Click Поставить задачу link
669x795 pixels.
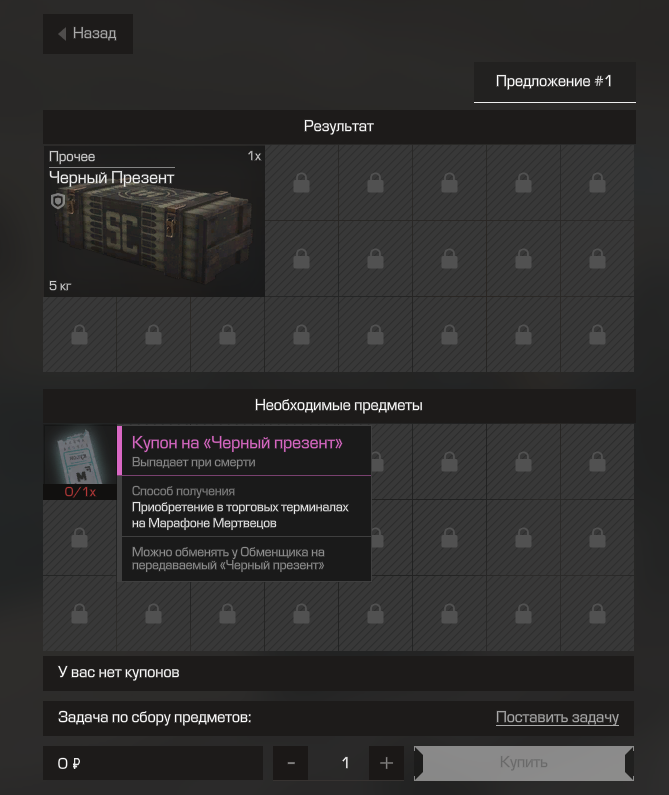[557, 717]
